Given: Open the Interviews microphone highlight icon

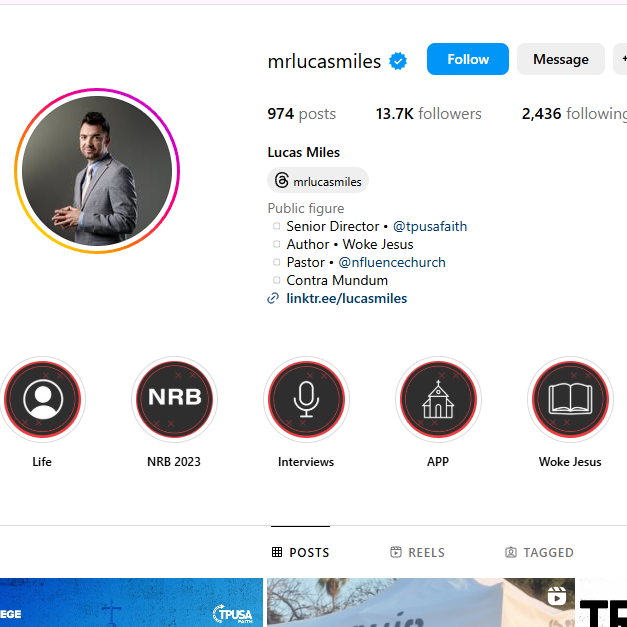Looking at the screenshot, I should coord(306,399).
